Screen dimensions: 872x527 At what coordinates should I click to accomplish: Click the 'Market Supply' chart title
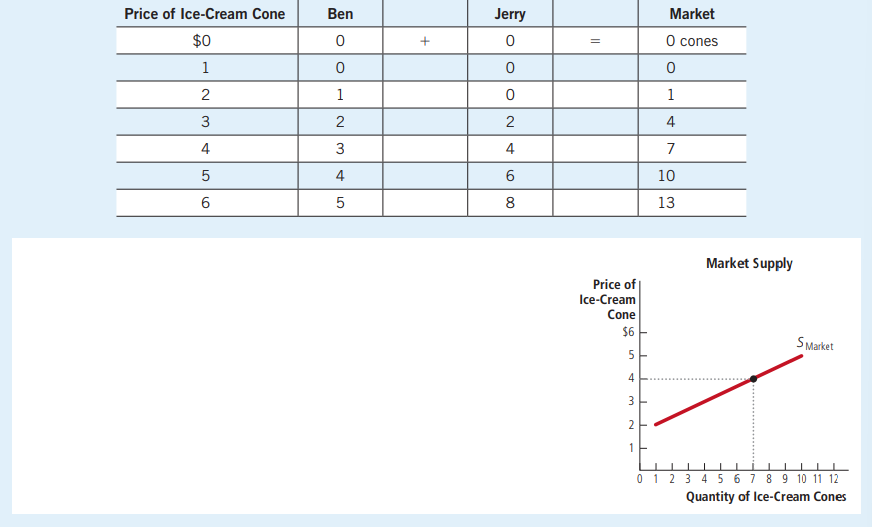pos(749,264)
